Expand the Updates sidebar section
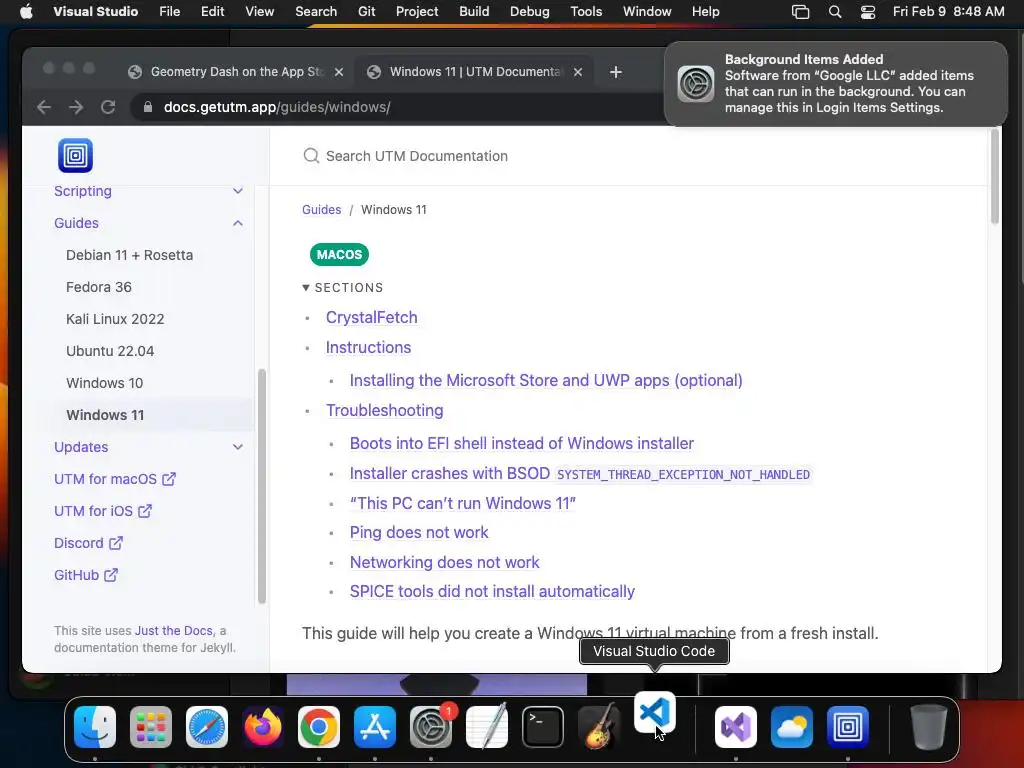Viewport: 1024px width, 768px height. 238,447
